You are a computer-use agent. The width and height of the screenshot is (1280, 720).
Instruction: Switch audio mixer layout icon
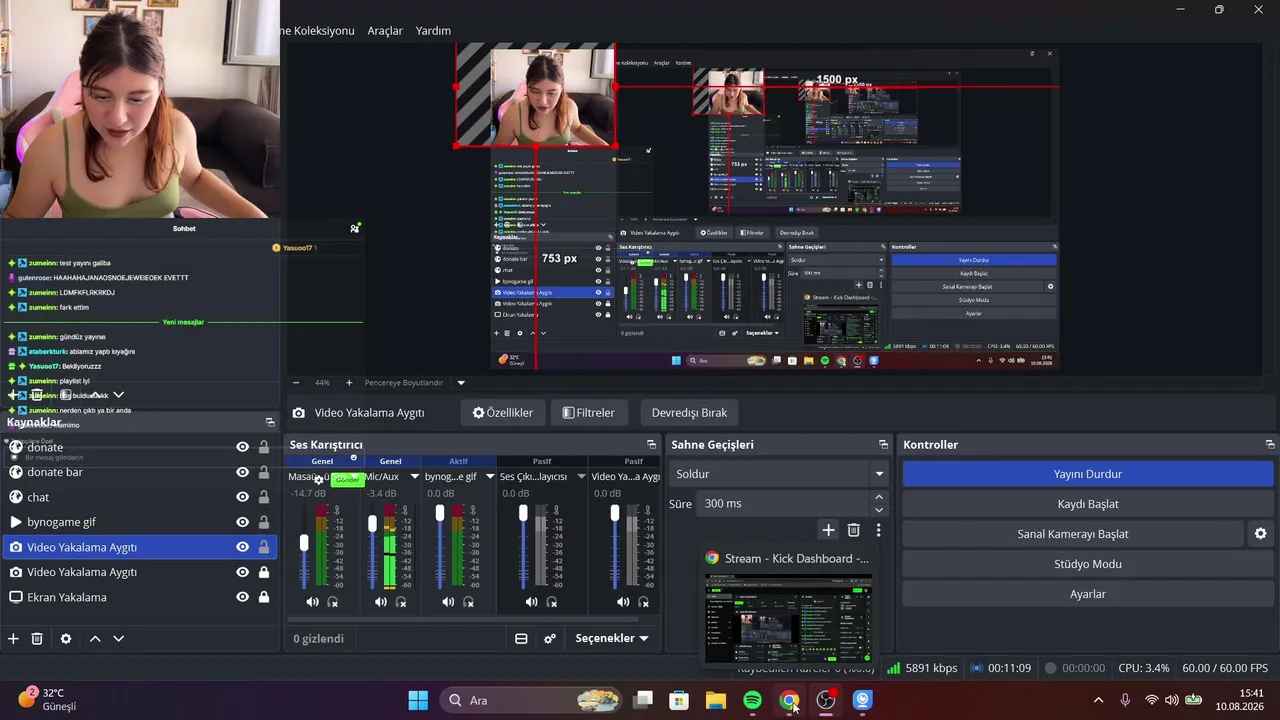point(521,639)
